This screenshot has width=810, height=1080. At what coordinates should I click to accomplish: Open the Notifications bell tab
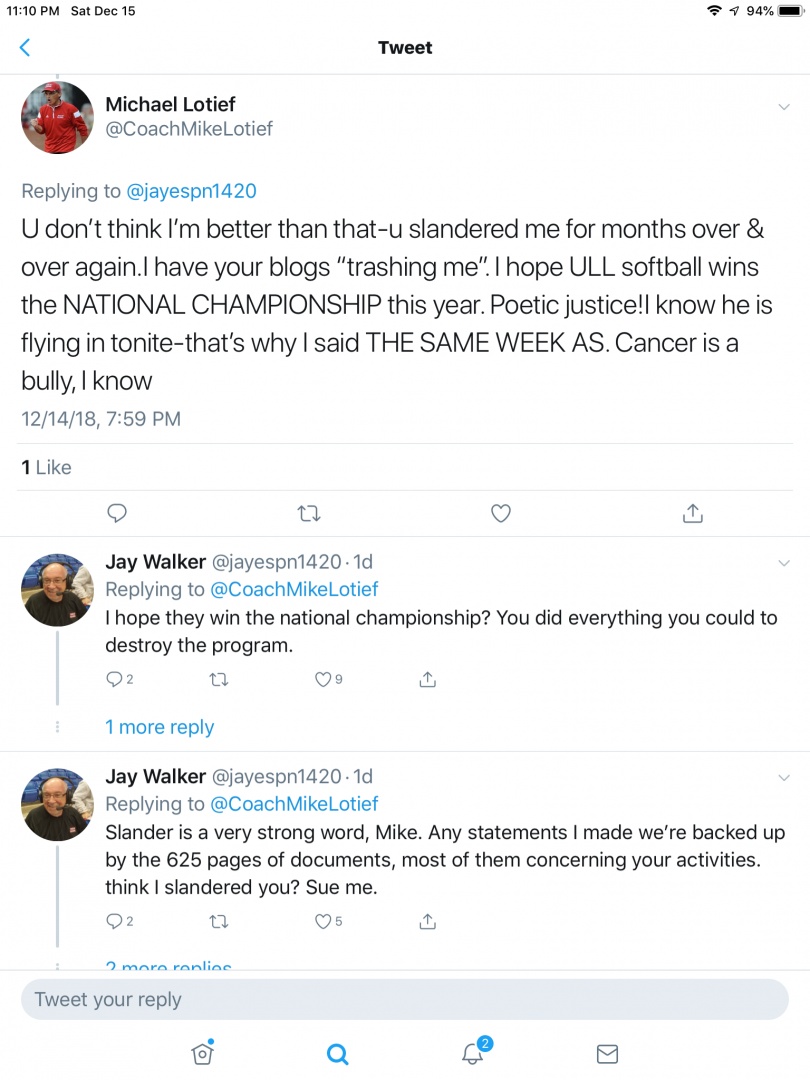click(x=473, y=1053)
